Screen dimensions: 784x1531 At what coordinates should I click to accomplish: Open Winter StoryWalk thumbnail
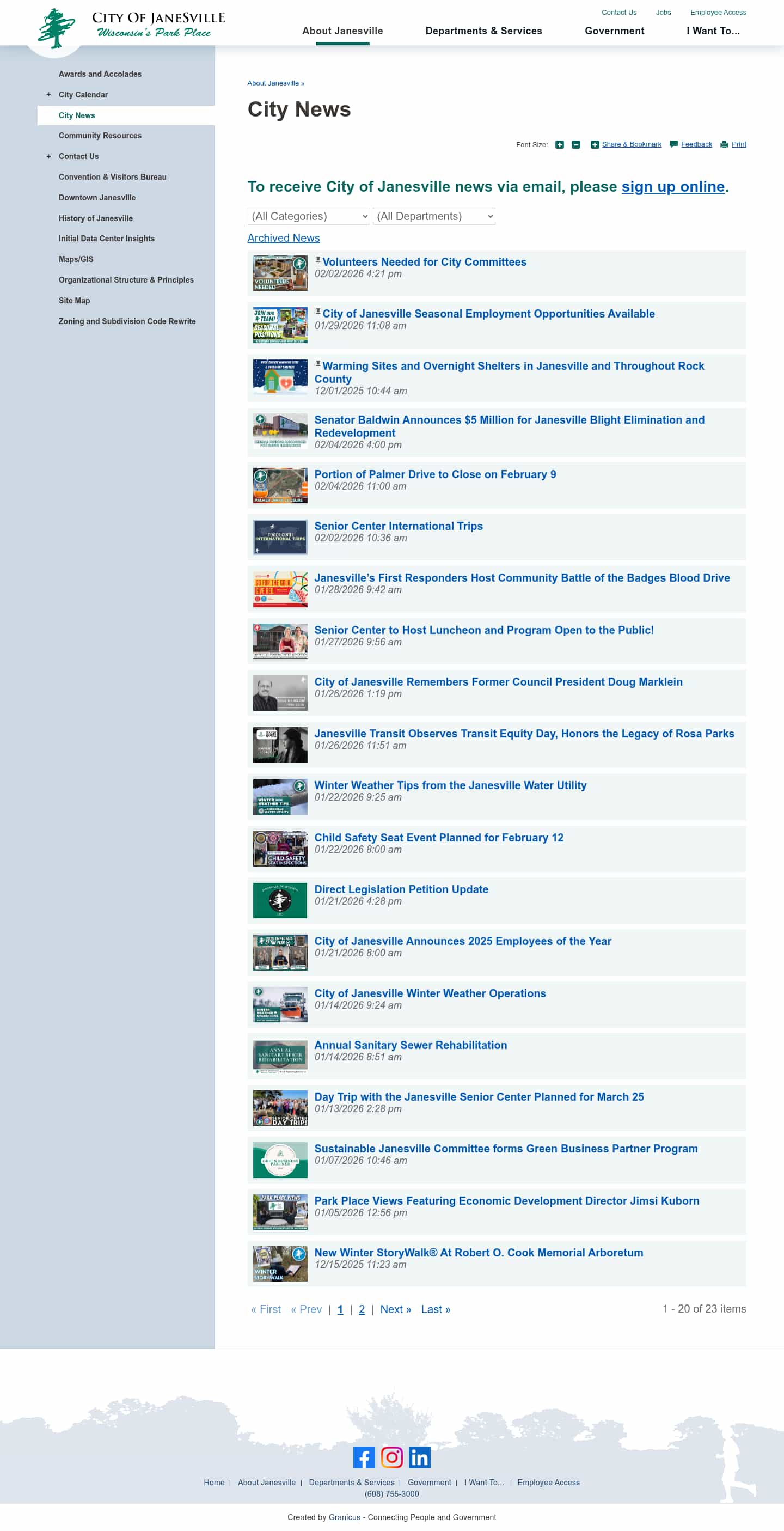[x=280, y=1264]
